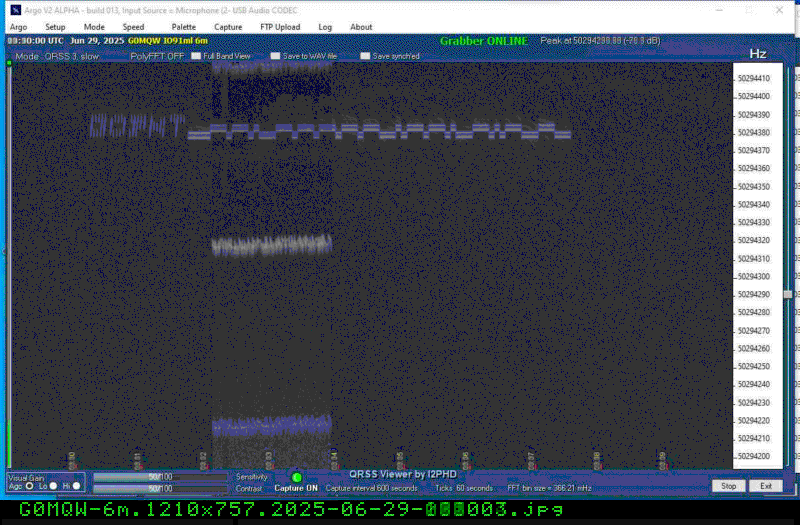Open the Setup menu
This screenshot has height=525, width=800.
55,27
